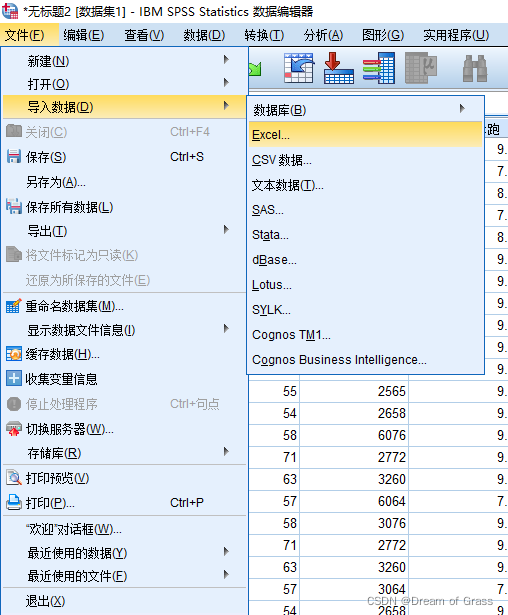Select Cognos TM1... import option
The height and width of the screenshot is (615, 508).
tap(365, 335)
